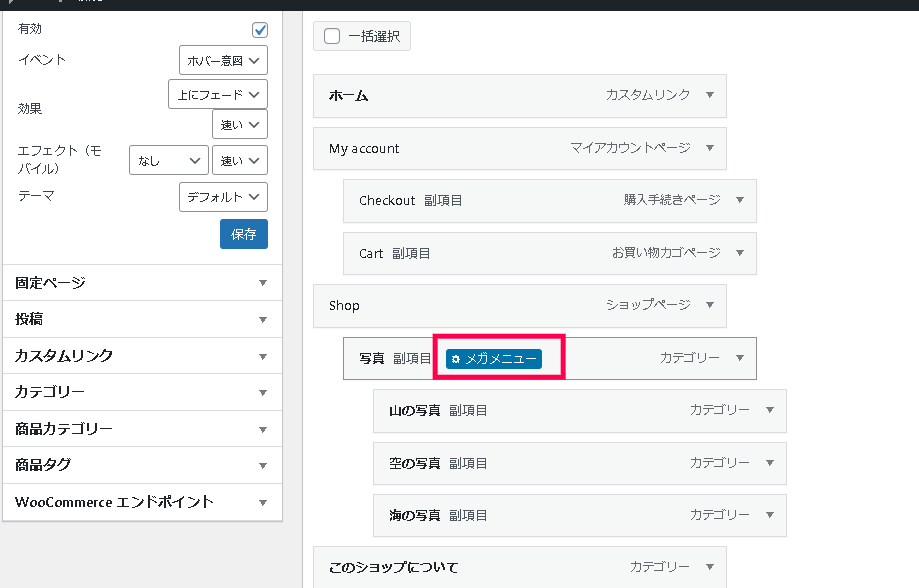Screen dimensions: 919x588
Task: Expand the WooCommerce エンドポイント panel
Action: pos(142,502)
